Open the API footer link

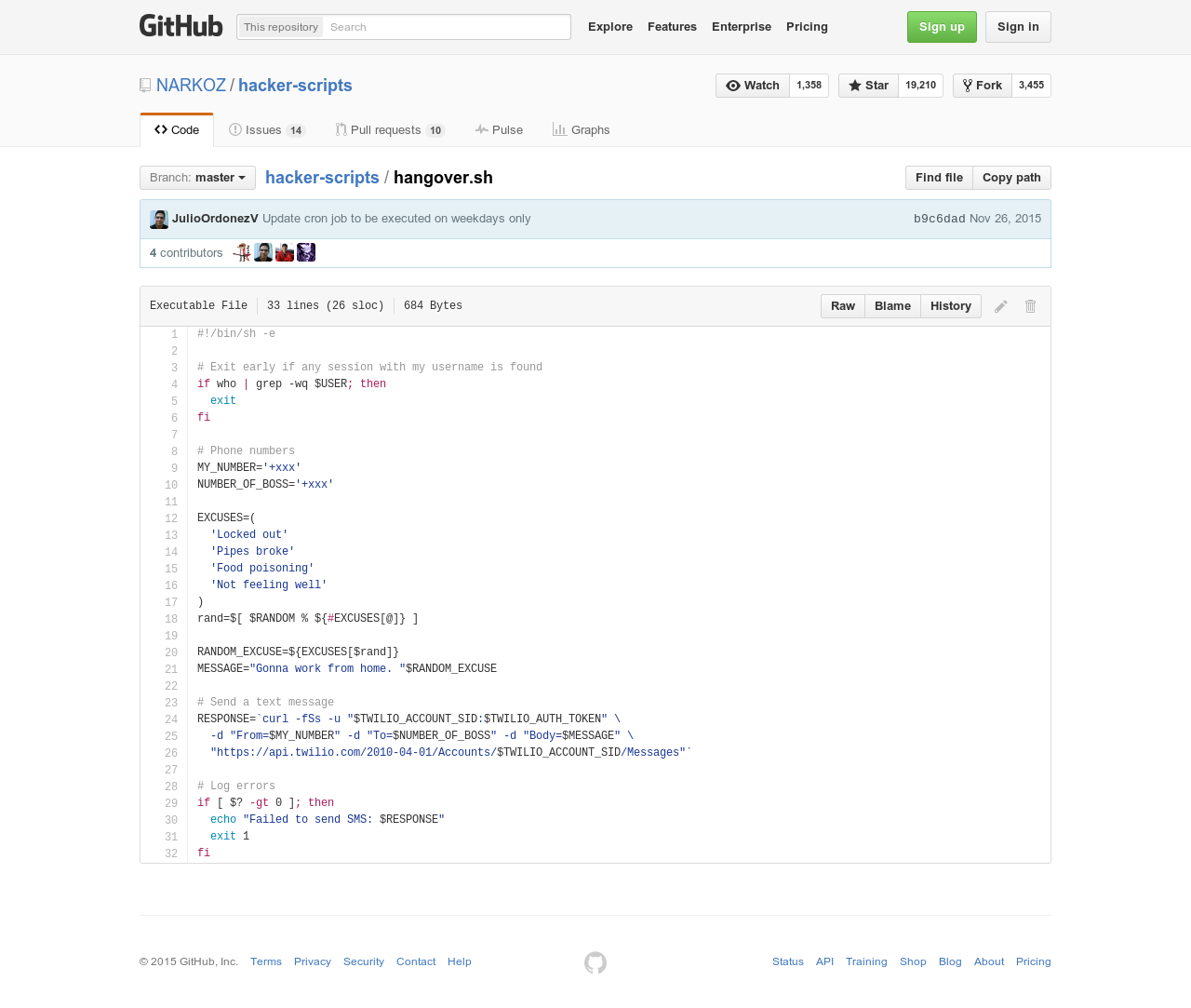coord(824,961)
